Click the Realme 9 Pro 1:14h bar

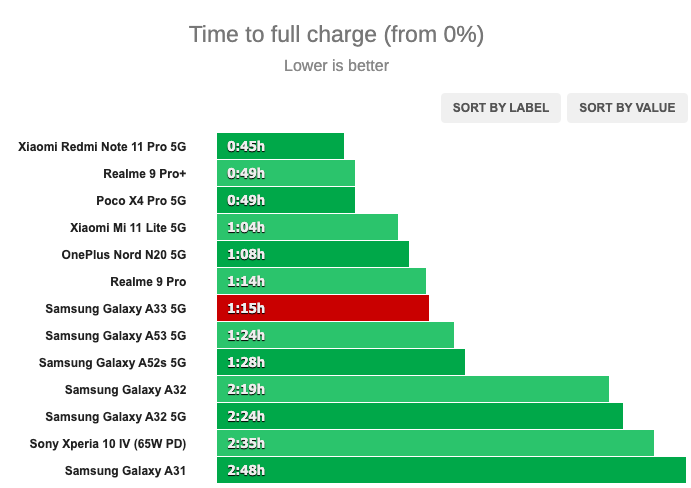[x=321, y=281]
